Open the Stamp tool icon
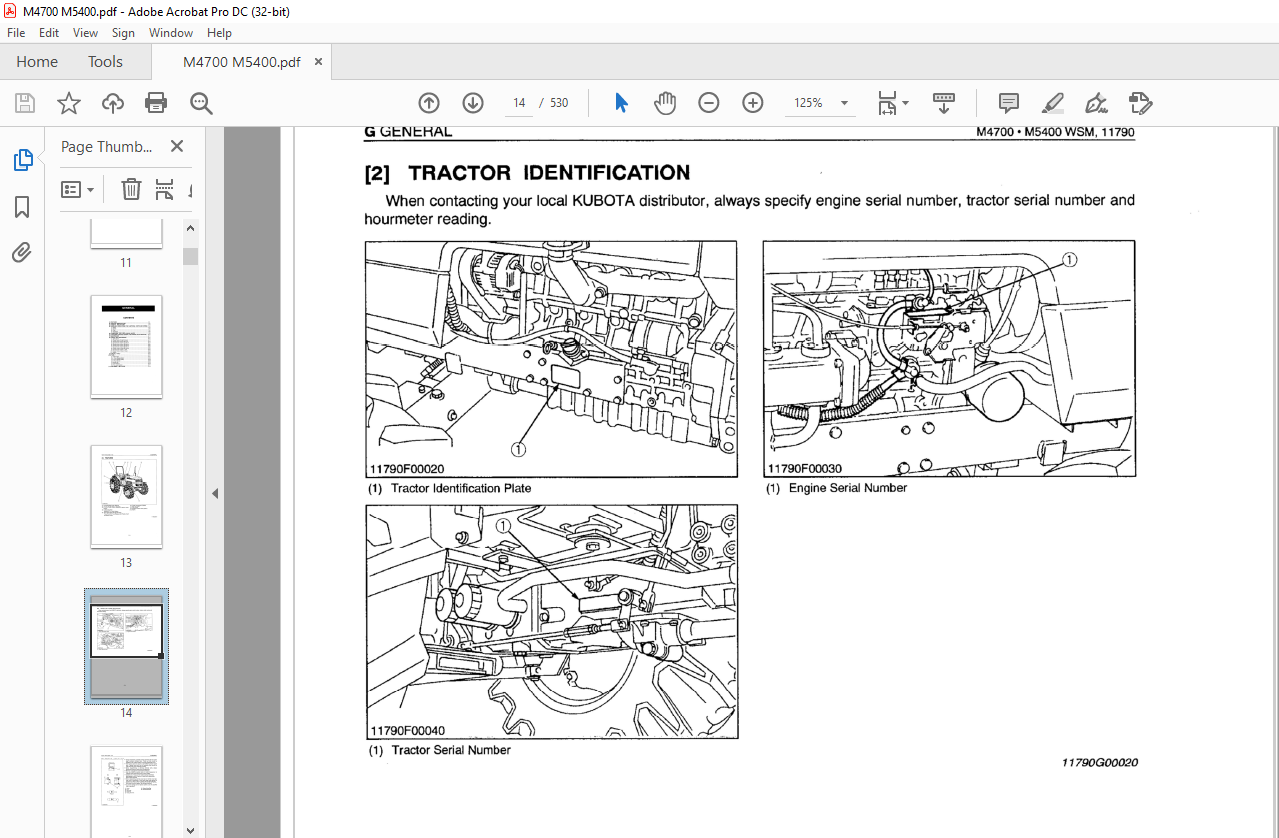 pos(1141,103)
